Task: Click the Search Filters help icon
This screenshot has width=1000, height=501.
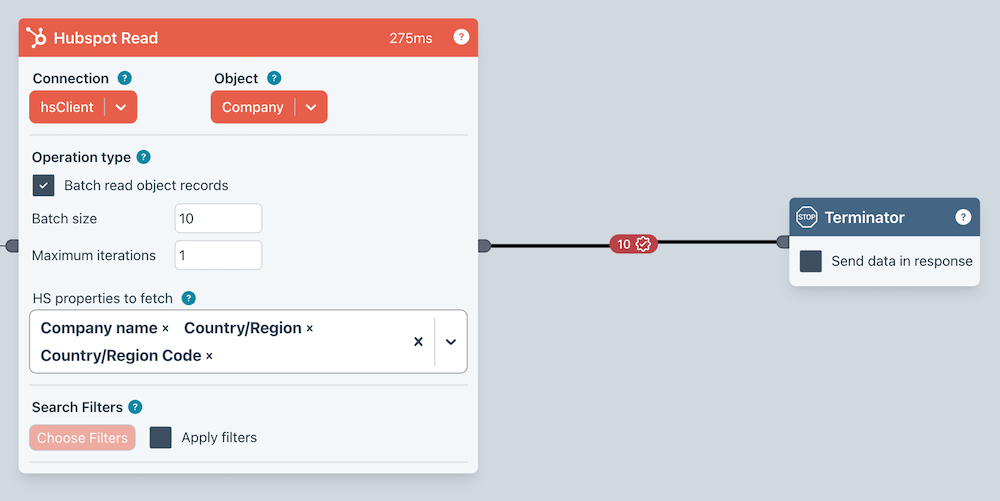Action: coord(135,407)
